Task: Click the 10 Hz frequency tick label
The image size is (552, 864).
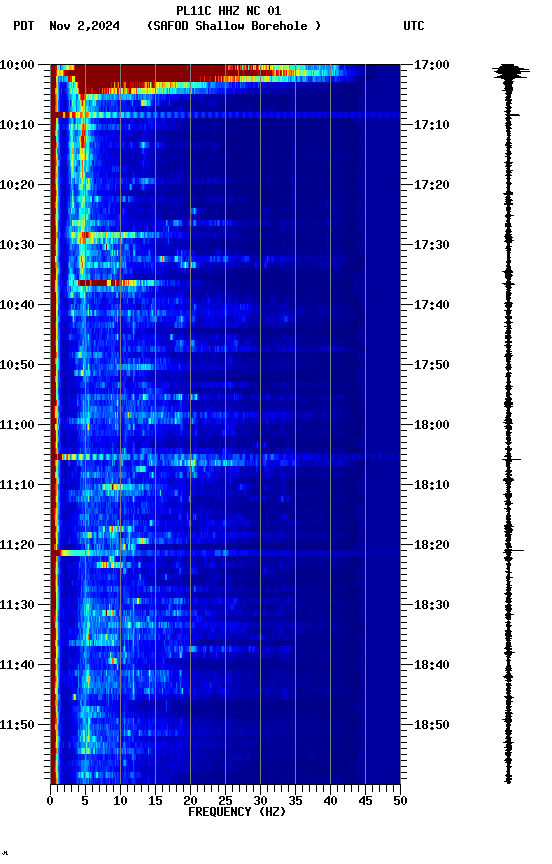Action: tap(120, 801)
